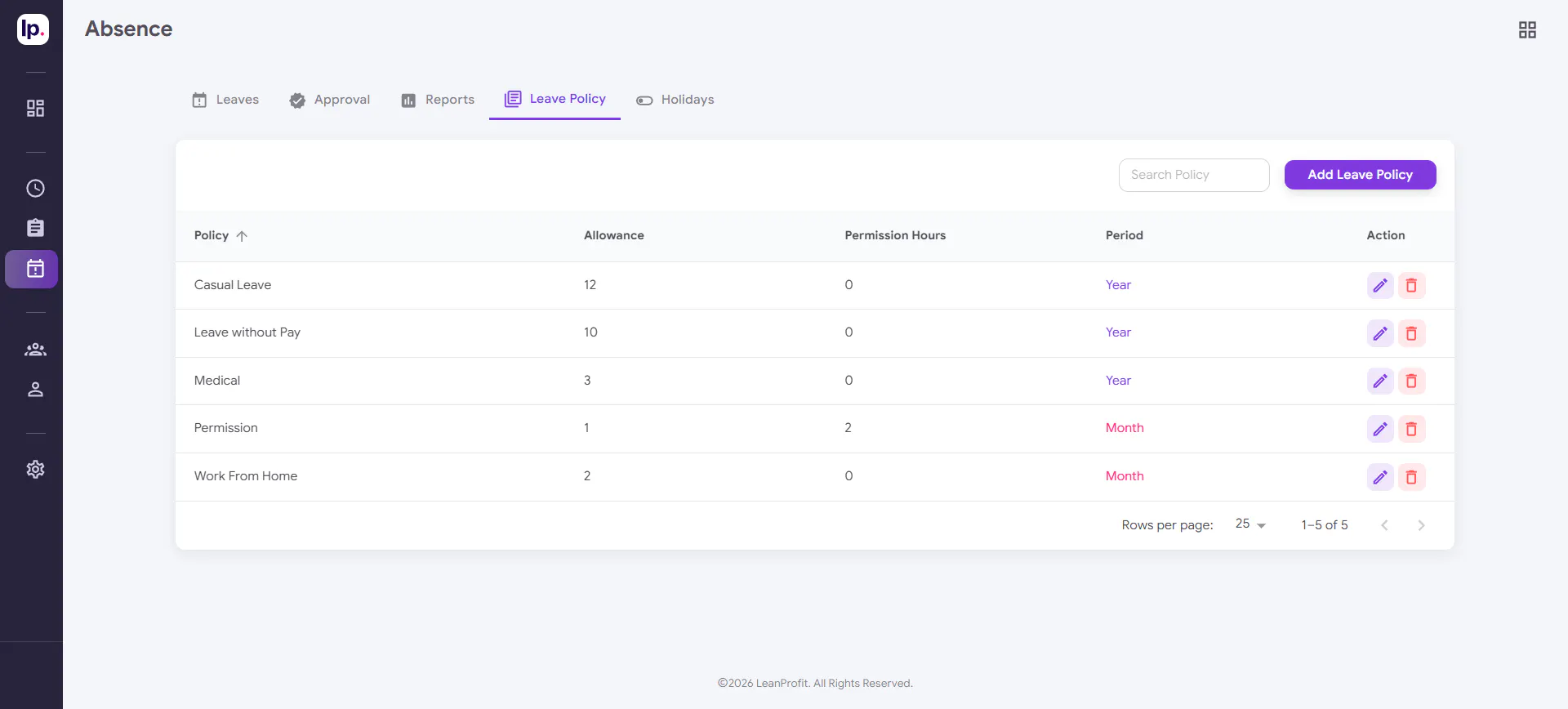
Task: Switch to the Holidays tab
Action: click(x=675, y=100)
